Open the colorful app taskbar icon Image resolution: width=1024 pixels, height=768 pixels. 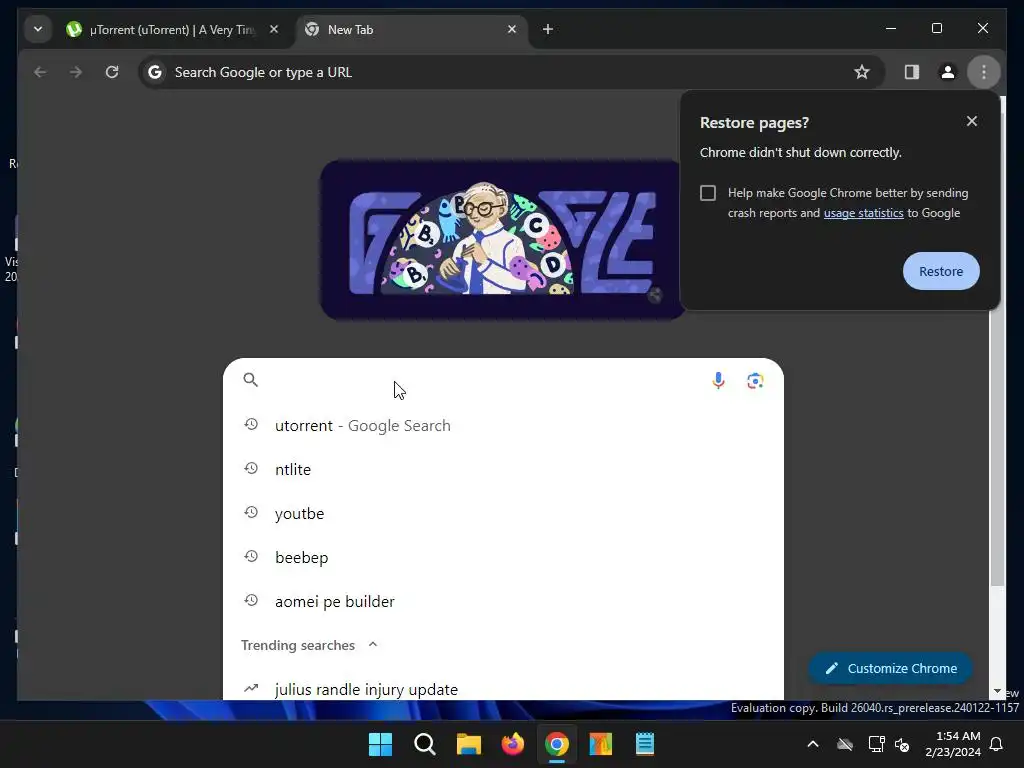click(601, 744)
